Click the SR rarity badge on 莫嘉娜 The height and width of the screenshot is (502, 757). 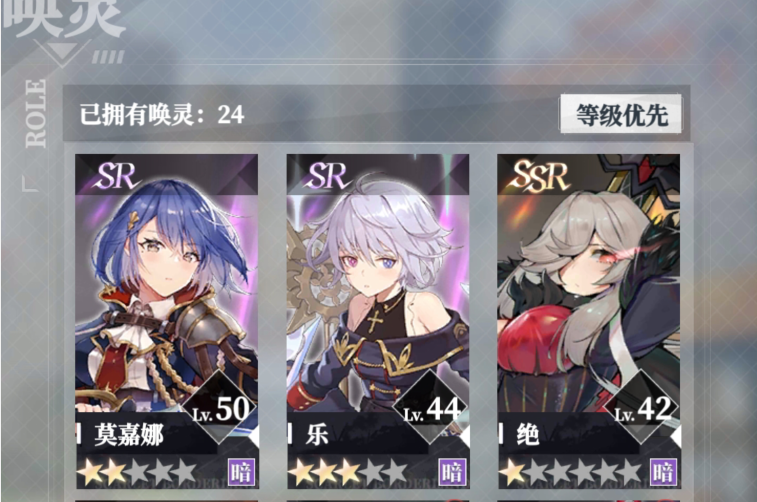[117, 176]
